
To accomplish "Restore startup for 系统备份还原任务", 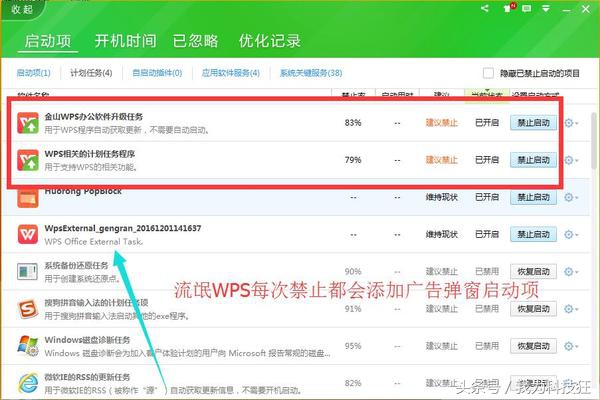I will click(x=533, y=271).
